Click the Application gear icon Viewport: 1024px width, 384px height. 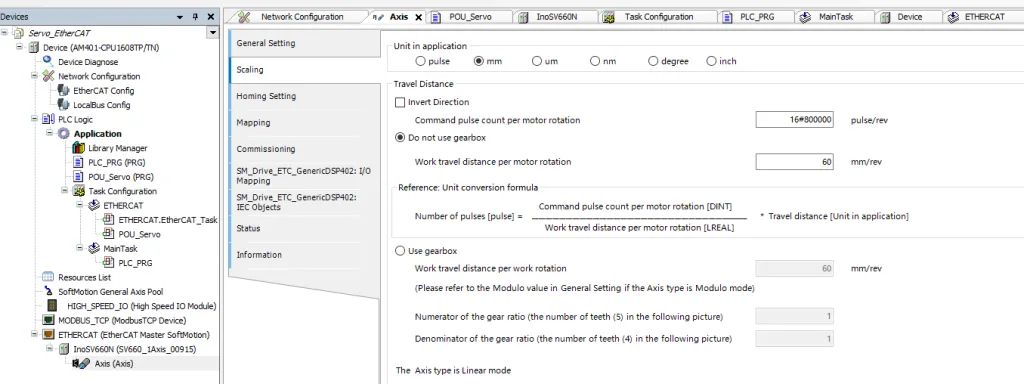tap(63, 134)
